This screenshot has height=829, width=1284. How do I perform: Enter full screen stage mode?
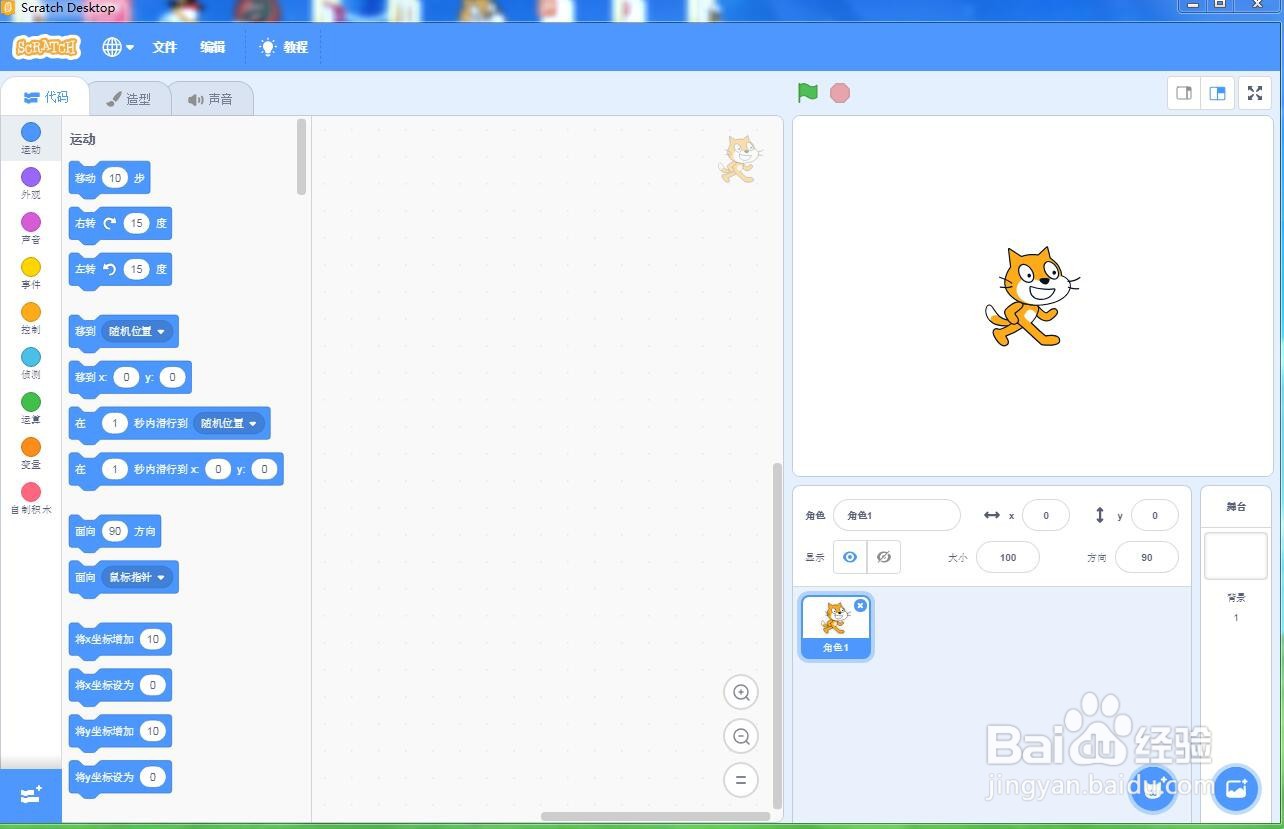[x=1254, y=93]
